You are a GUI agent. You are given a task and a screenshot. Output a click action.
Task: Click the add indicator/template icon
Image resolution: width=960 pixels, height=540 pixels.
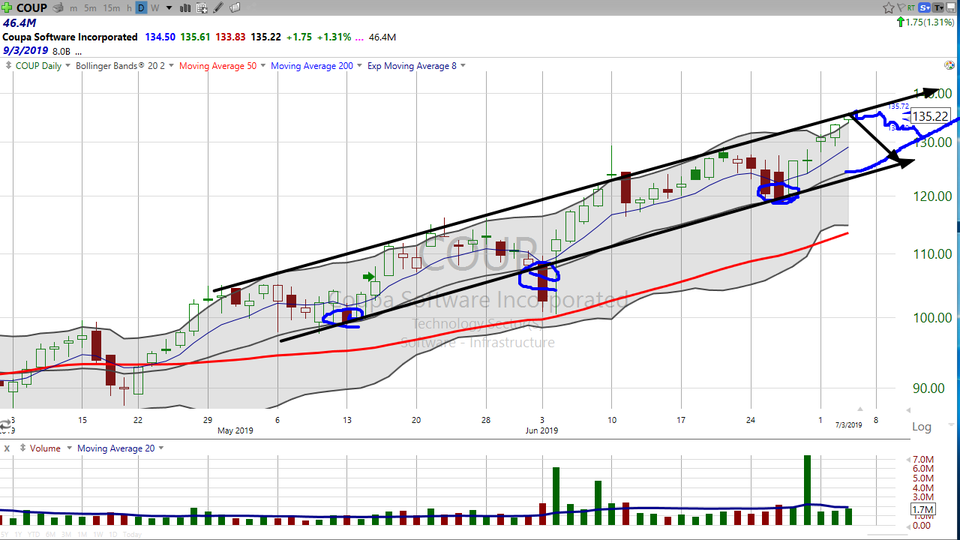201,8
